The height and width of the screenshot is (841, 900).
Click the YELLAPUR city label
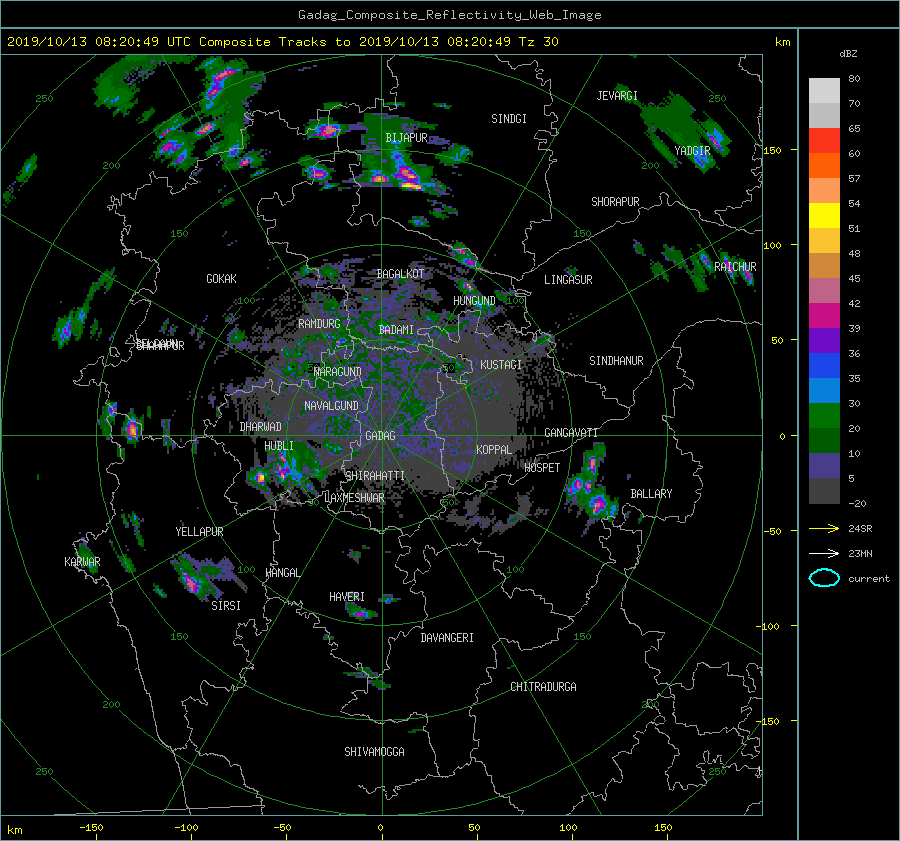[x=199, y=532]
